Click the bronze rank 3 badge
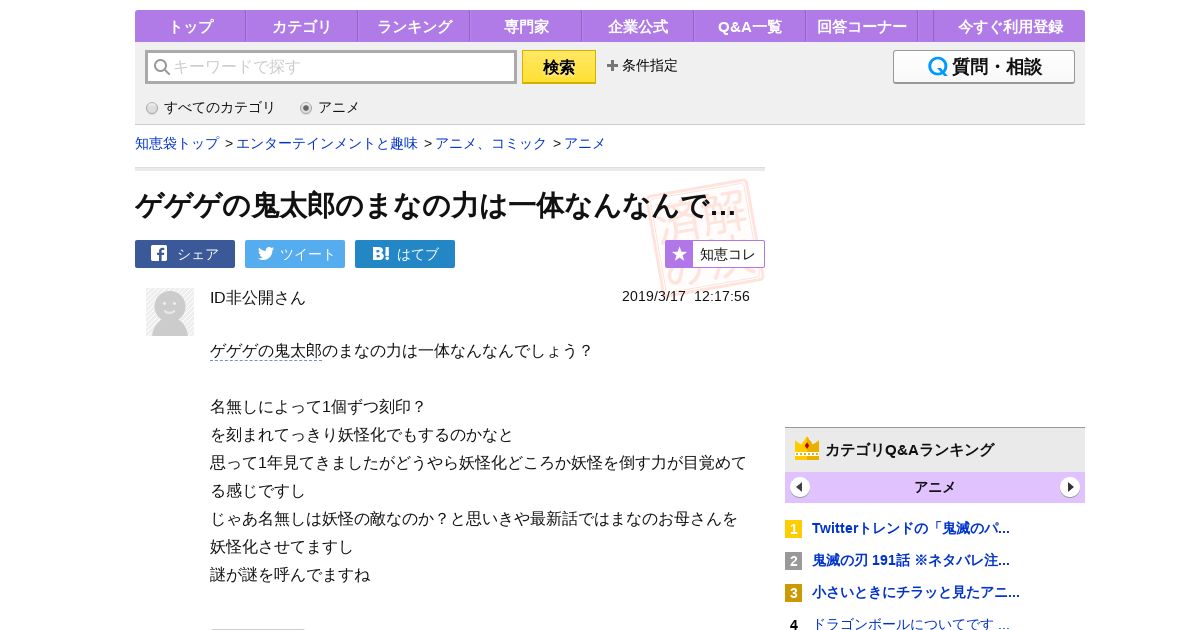1200x630 pixels. point(793,593)
